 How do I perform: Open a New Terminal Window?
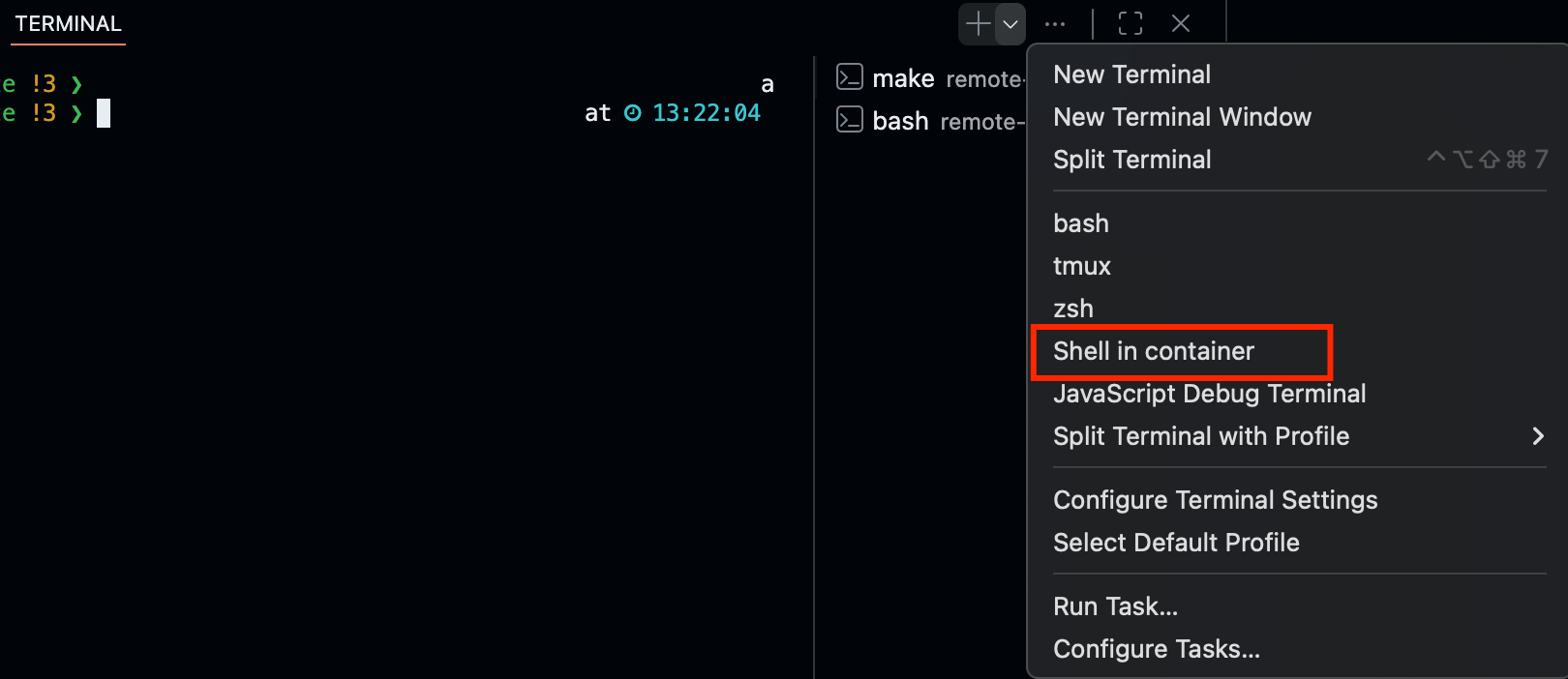pos(1182,116)
